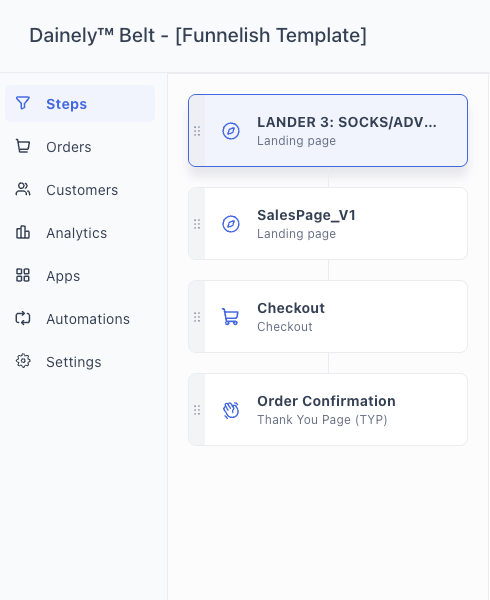Screen dimensions: 490x600
Task: Click the cart icon beside Orders
Action: [x=23, y=146]
